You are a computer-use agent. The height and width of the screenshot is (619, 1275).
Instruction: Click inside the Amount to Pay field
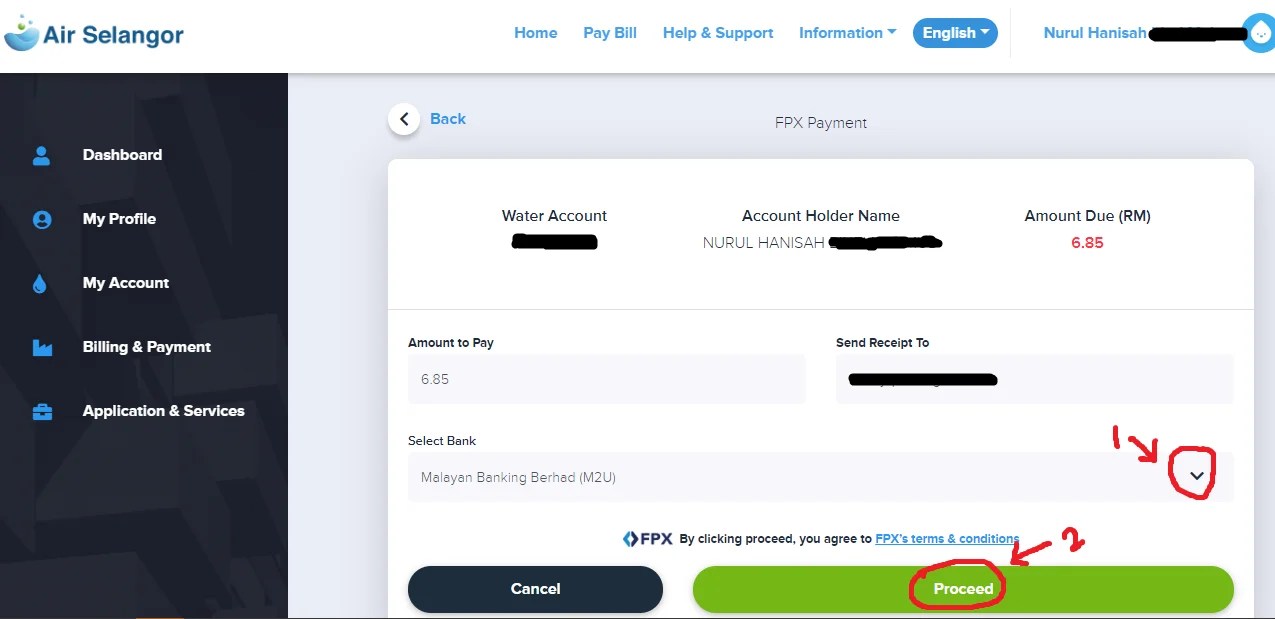606,379
